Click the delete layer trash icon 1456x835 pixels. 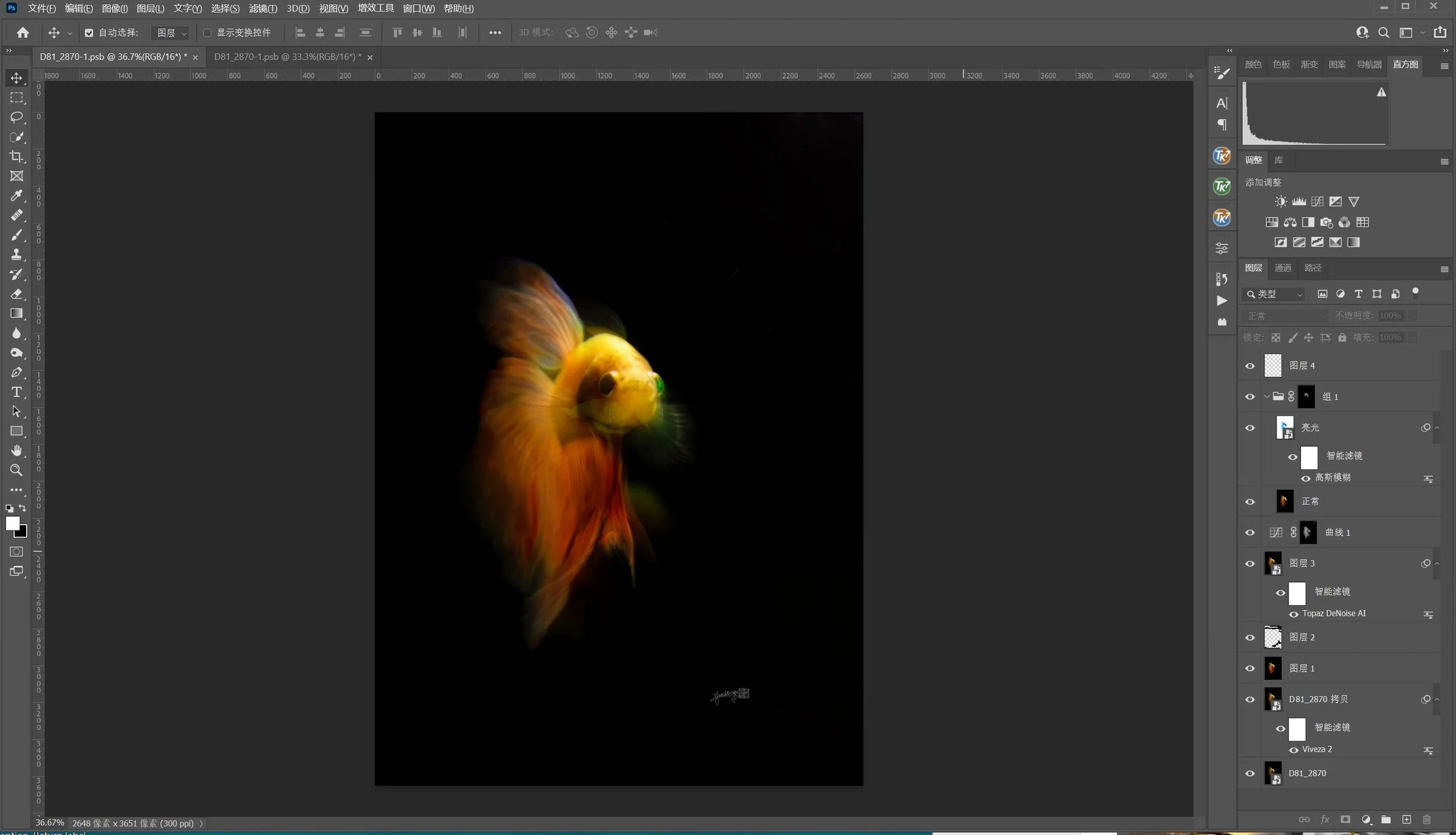(1426, 820)
